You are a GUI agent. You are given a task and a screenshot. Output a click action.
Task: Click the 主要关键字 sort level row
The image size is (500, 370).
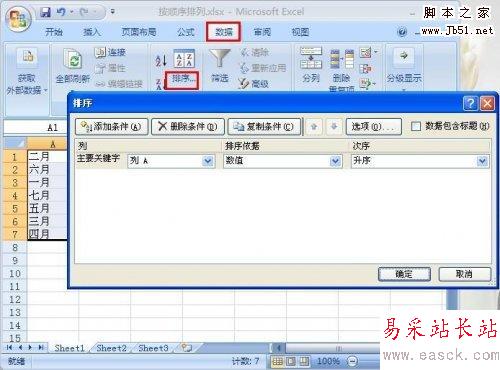coord(283,161)
